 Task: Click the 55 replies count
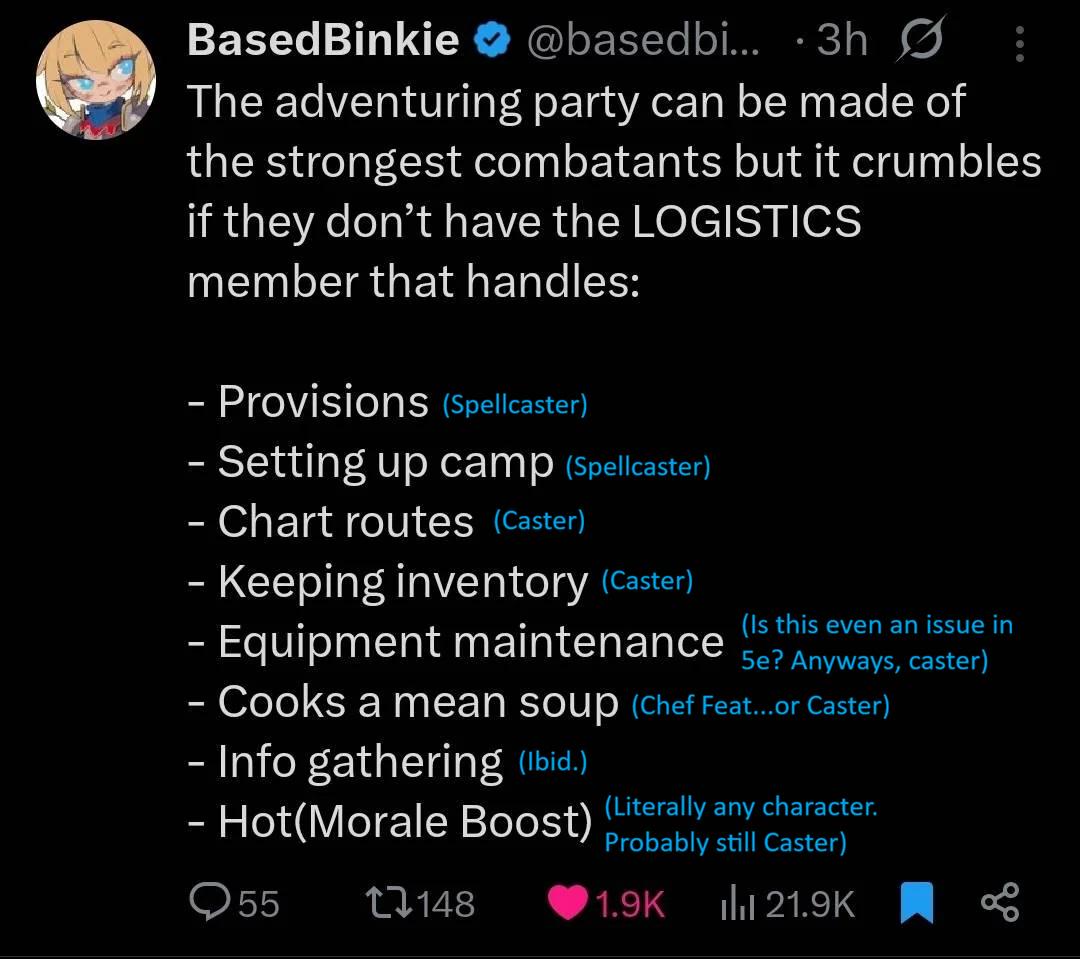(x=259, y=904)
